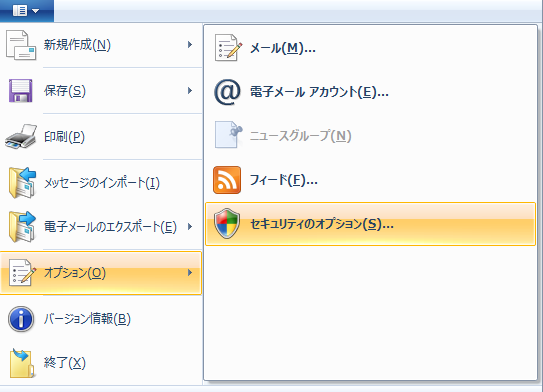Expand the オプション submenu arrow
The height and width of the screenshot is (392, 543).
190,273
